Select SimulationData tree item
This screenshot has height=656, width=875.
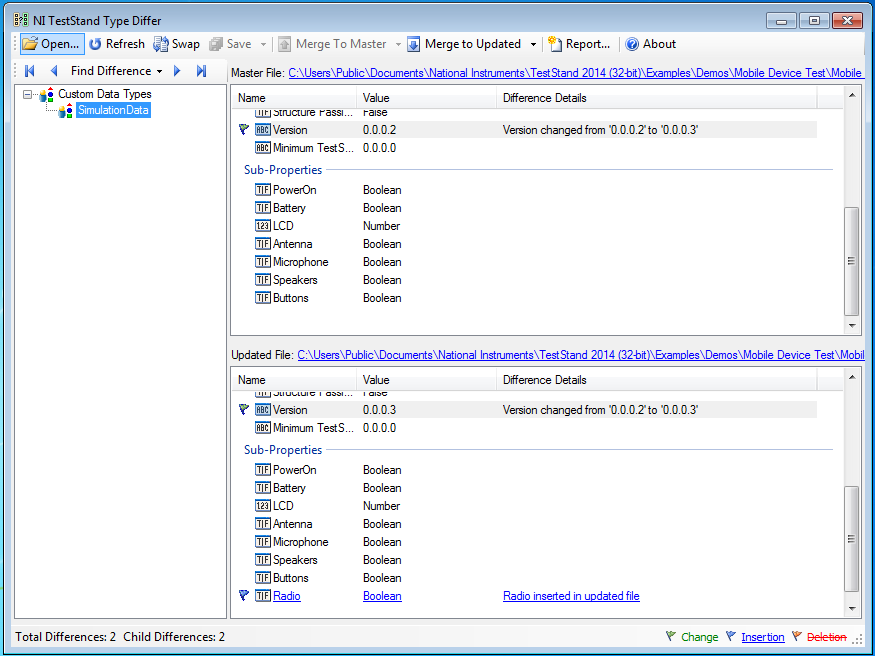113,110
